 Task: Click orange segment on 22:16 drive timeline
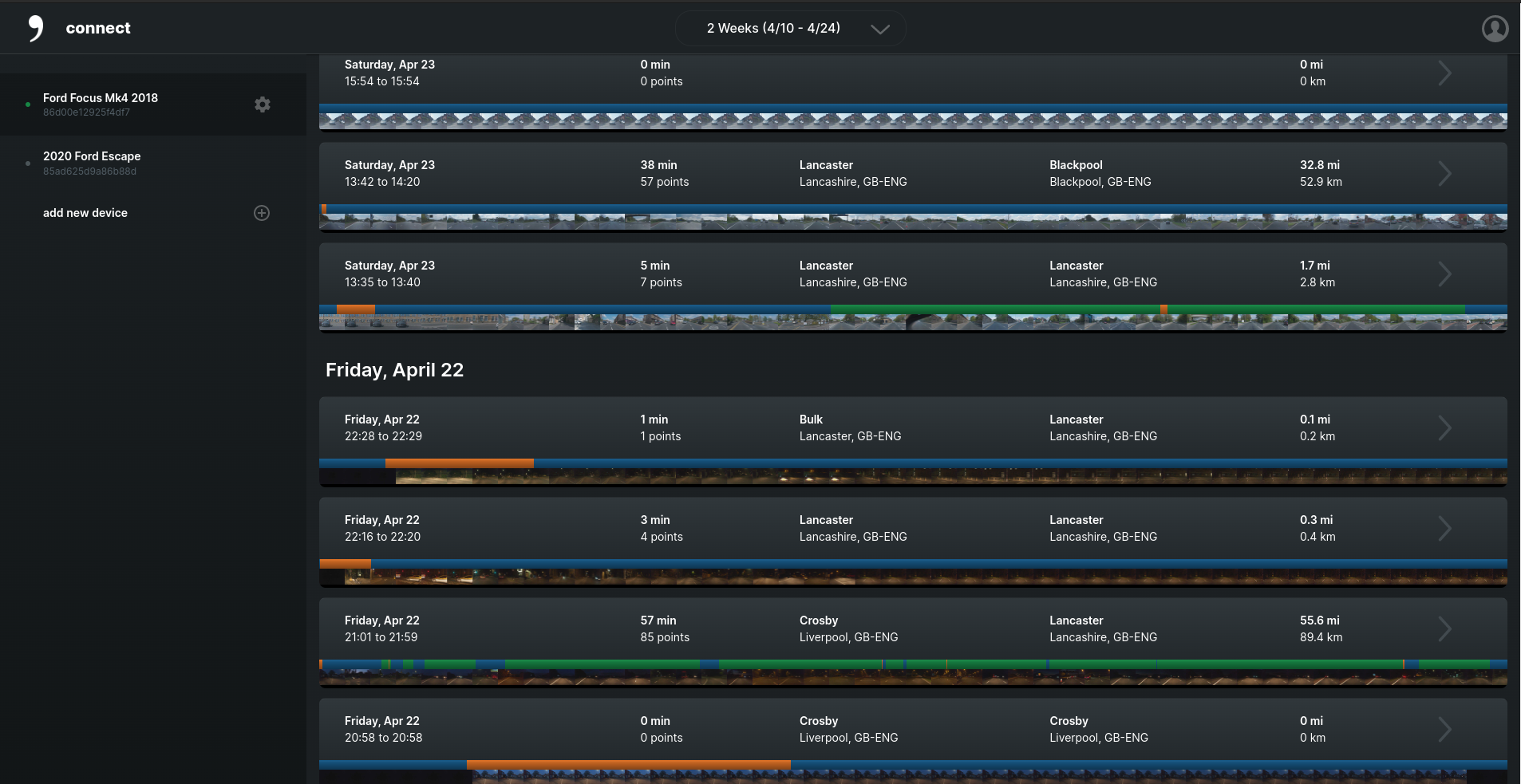click(x=346, y=564)
